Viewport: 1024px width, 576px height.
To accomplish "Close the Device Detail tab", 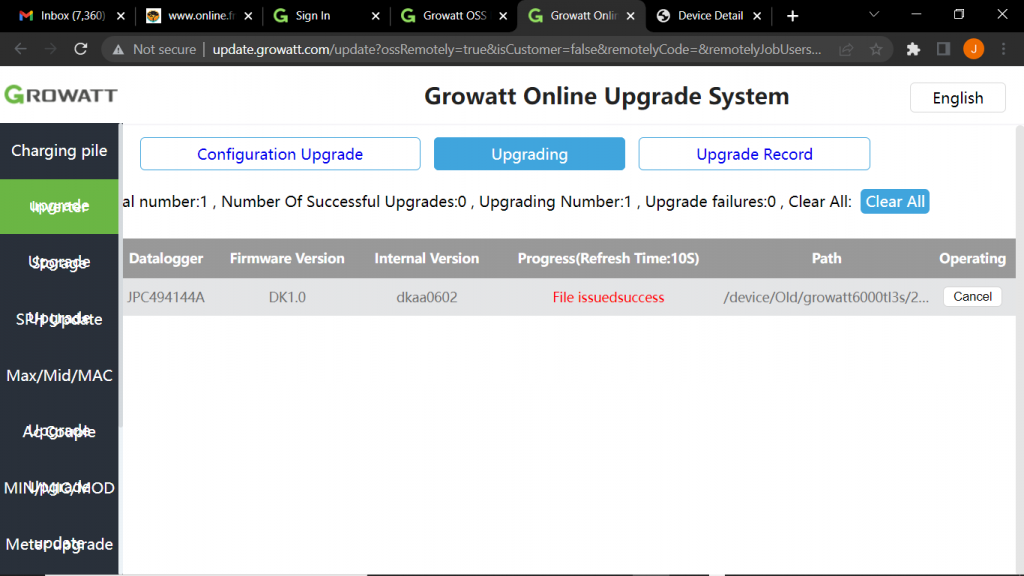I will 757,16.
